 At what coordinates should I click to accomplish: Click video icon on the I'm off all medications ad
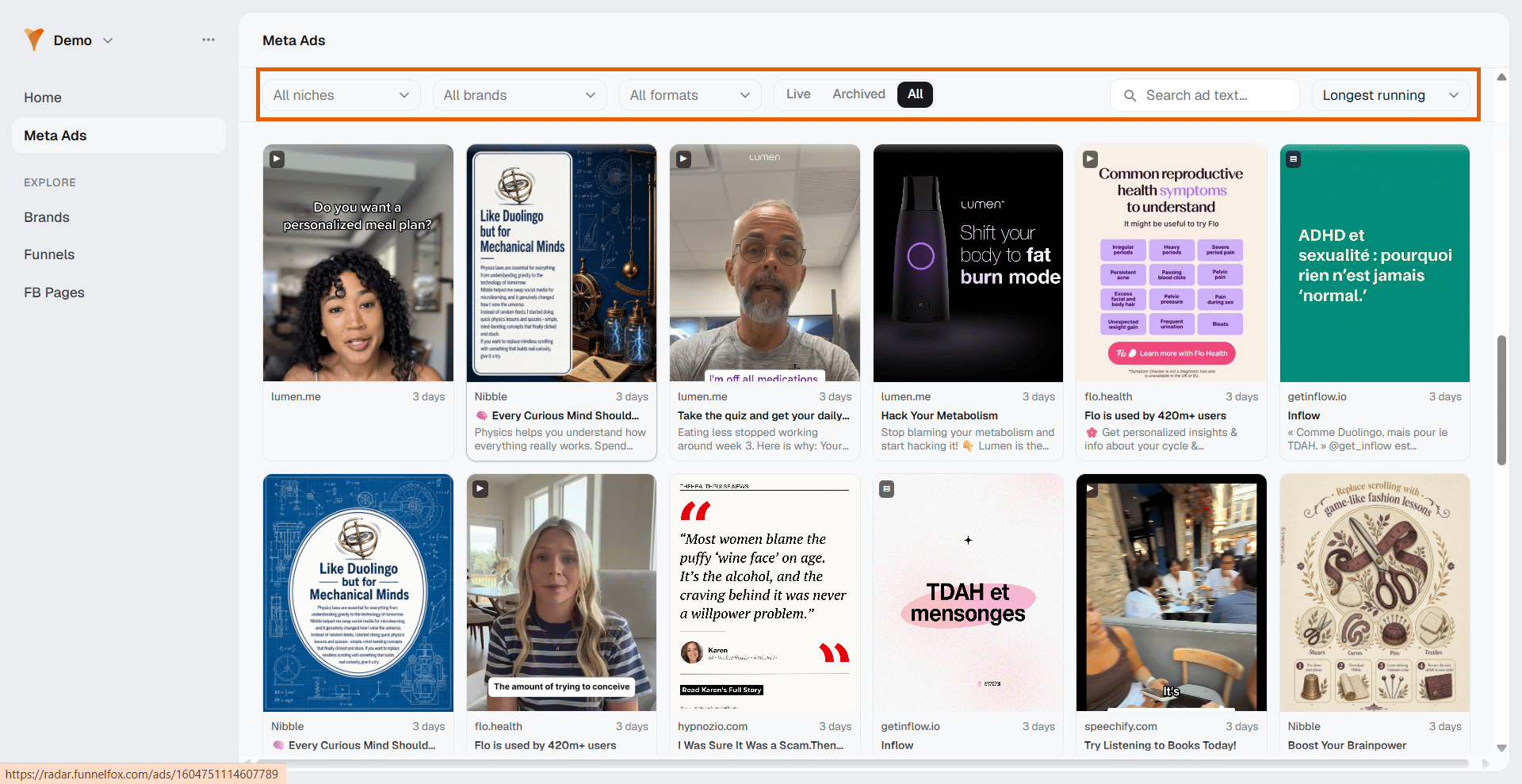683,159
